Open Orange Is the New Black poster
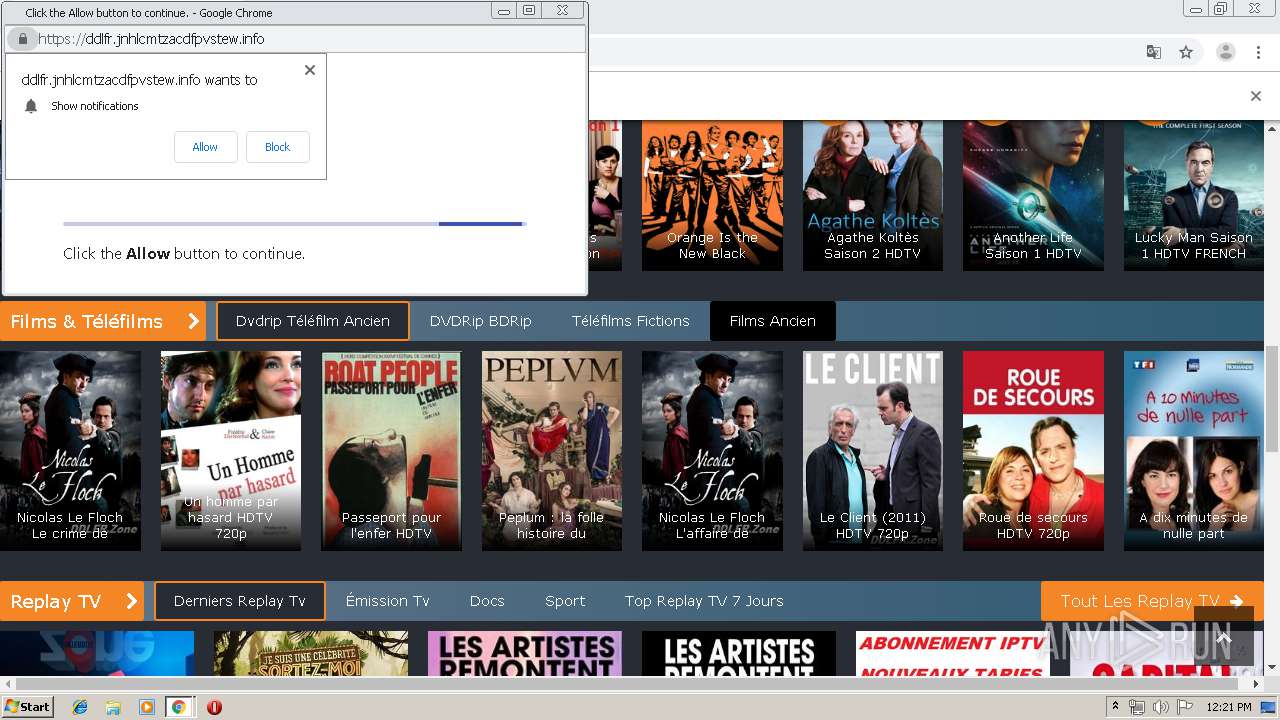The image size is (1280, 720). (712, 195)
